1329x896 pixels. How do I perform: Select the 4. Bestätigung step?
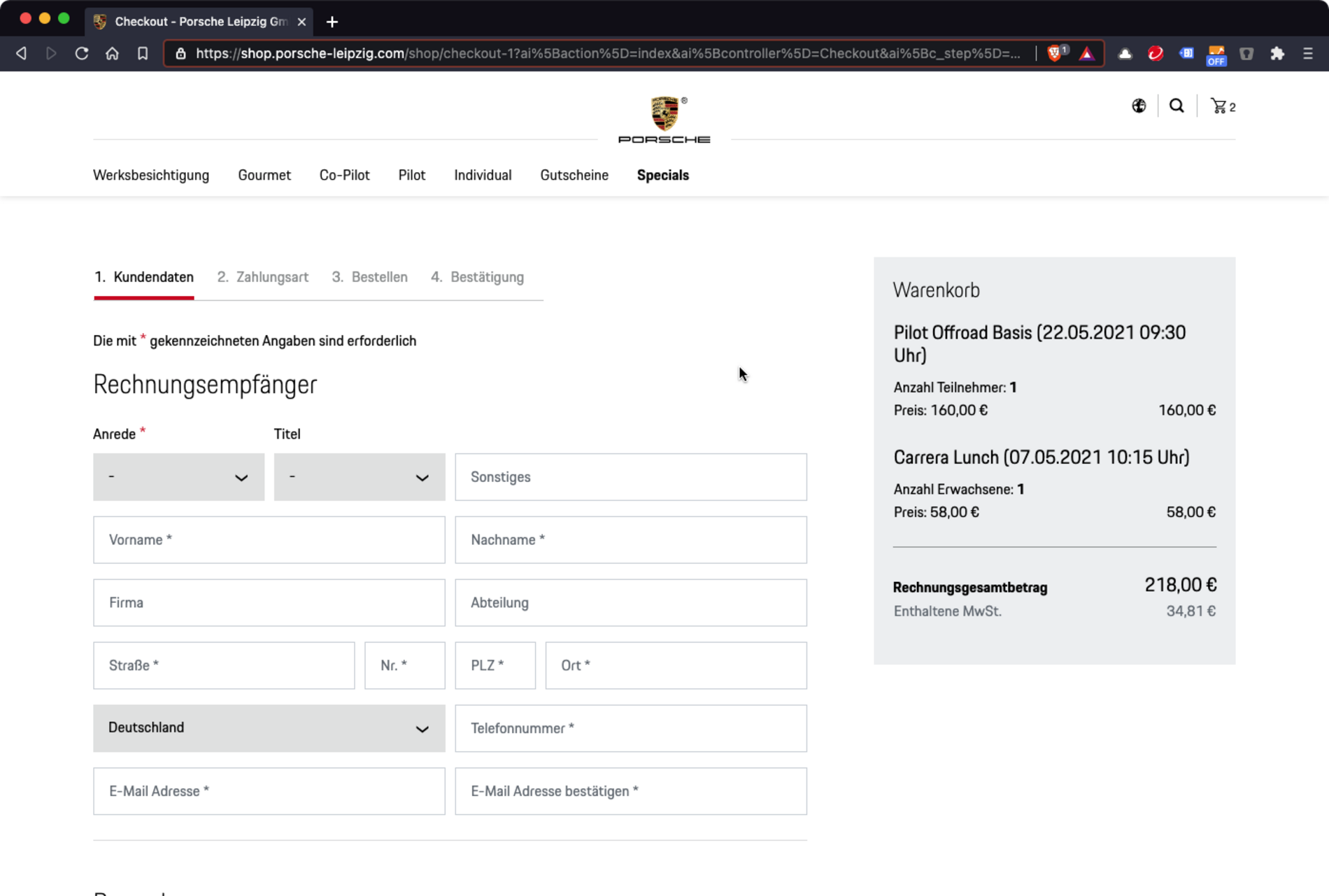(477, 277)
